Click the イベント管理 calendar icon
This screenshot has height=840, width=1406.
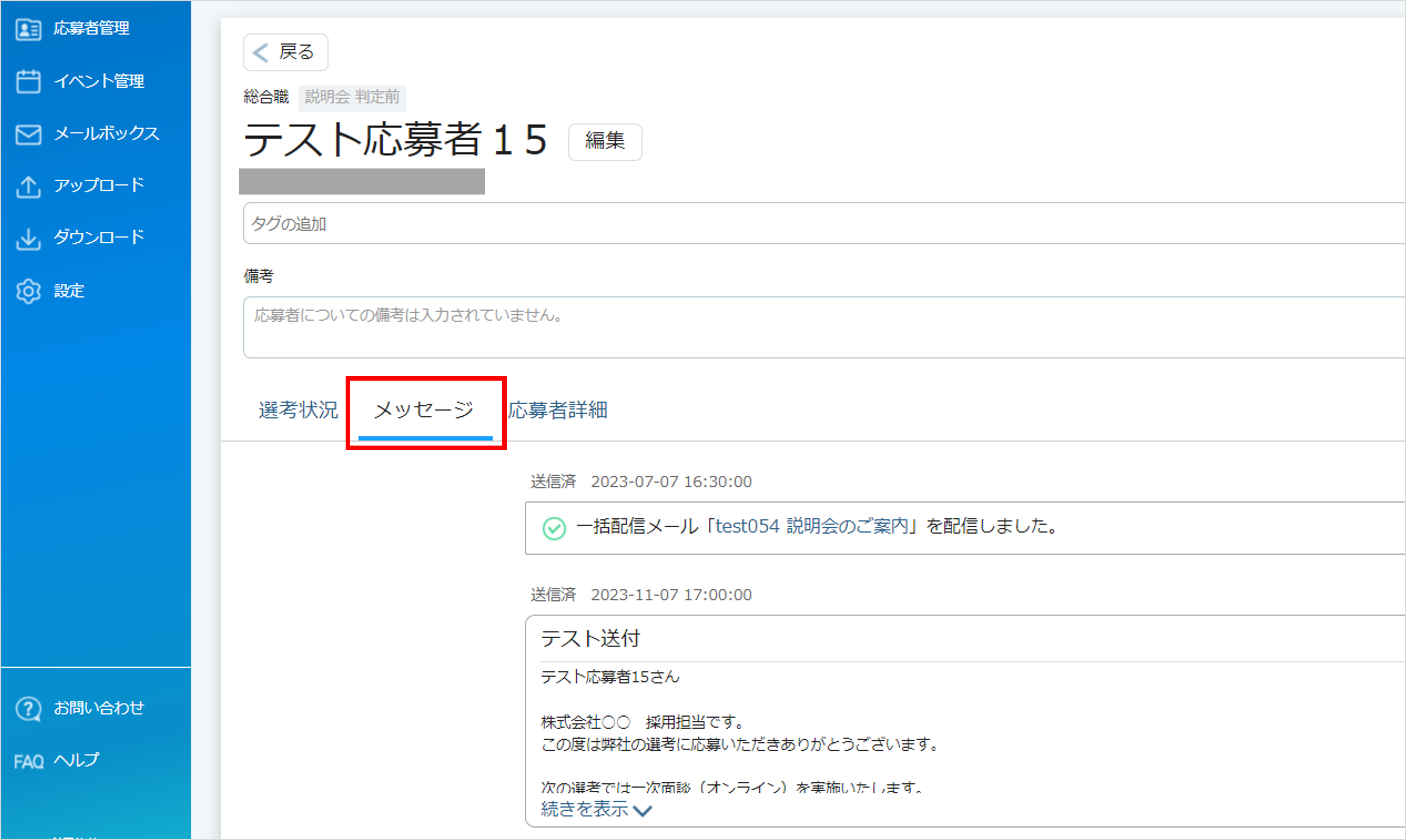[x=28, y=82]
